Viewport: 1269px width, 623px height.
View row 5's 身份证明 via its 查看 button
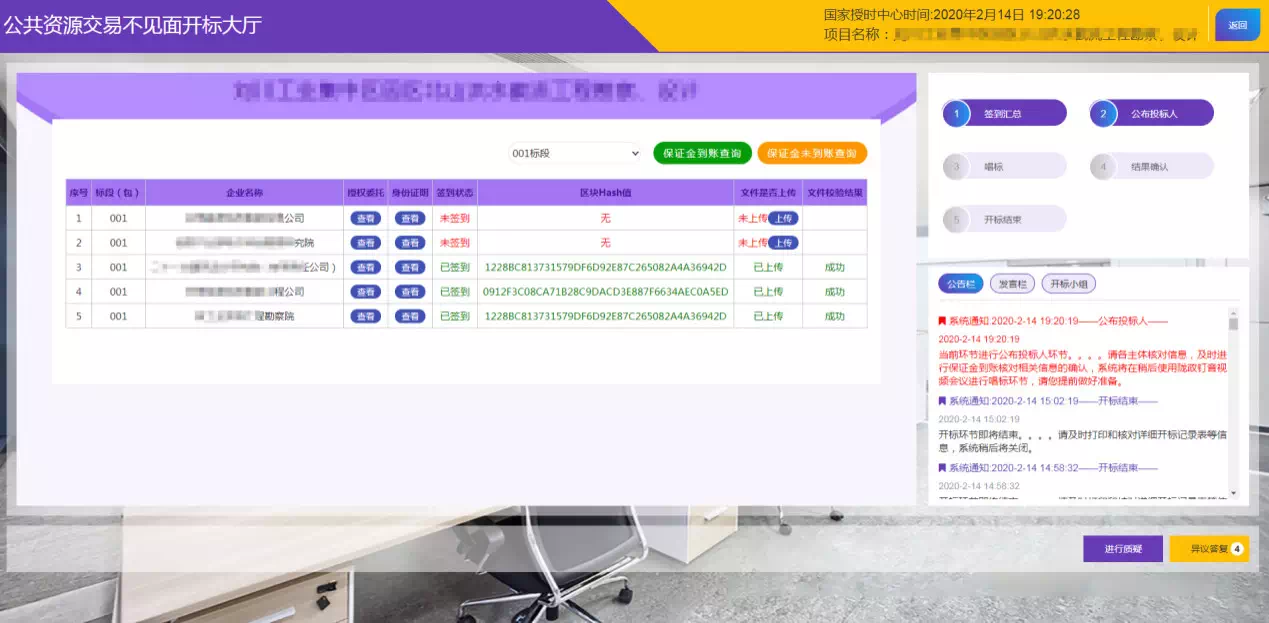[x=410, y=316]
